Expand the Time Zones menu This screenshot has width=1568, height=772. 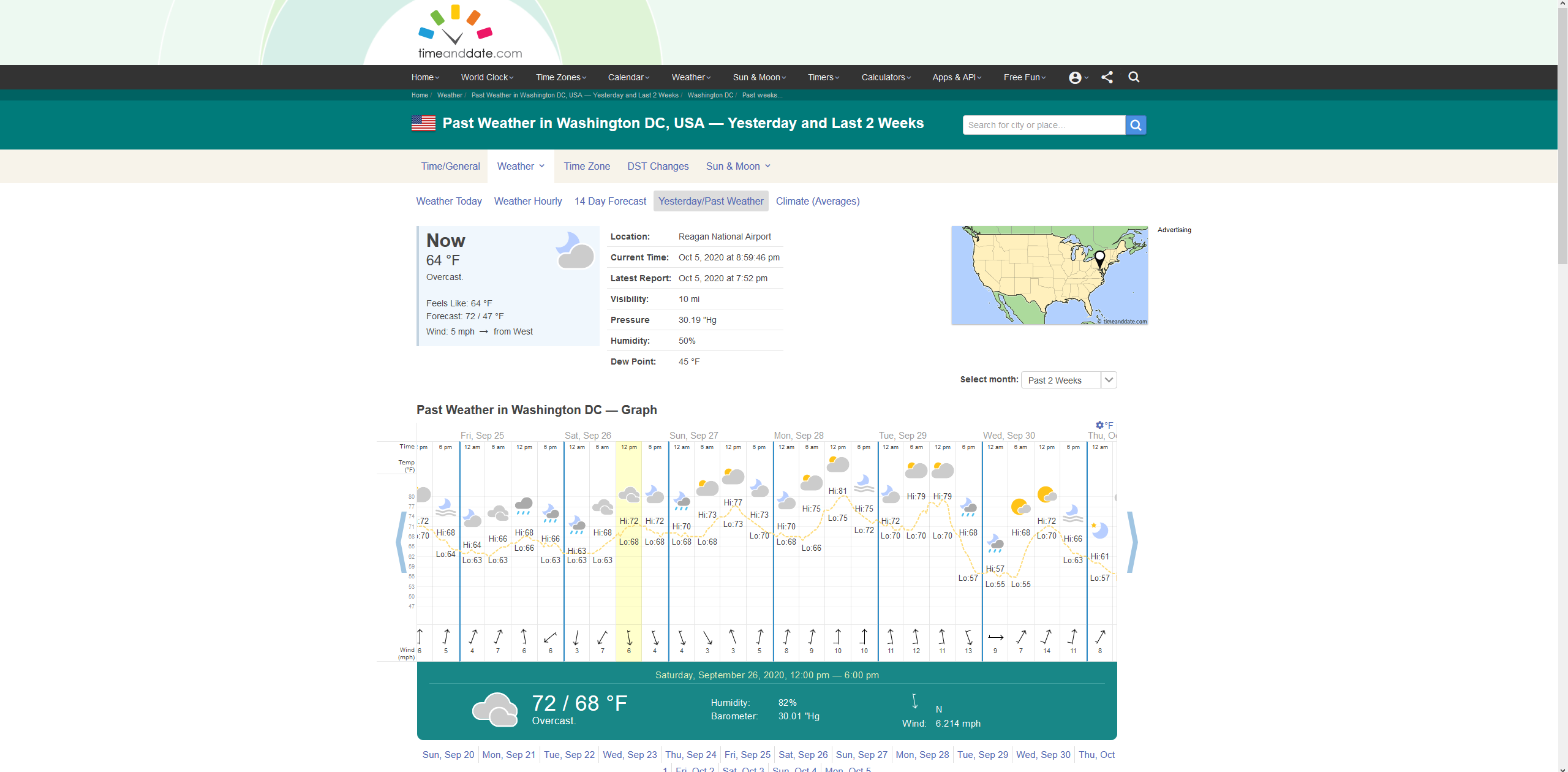tap(561, 77)
